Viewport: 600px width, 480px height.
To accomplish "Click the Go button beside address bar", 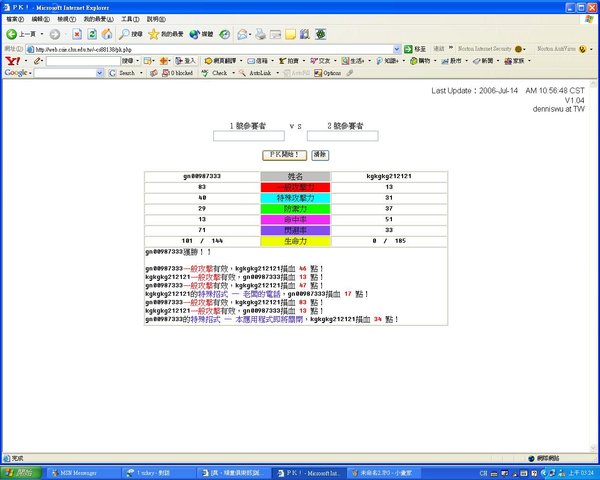I will pyautogui.click(x=415, y=49).
